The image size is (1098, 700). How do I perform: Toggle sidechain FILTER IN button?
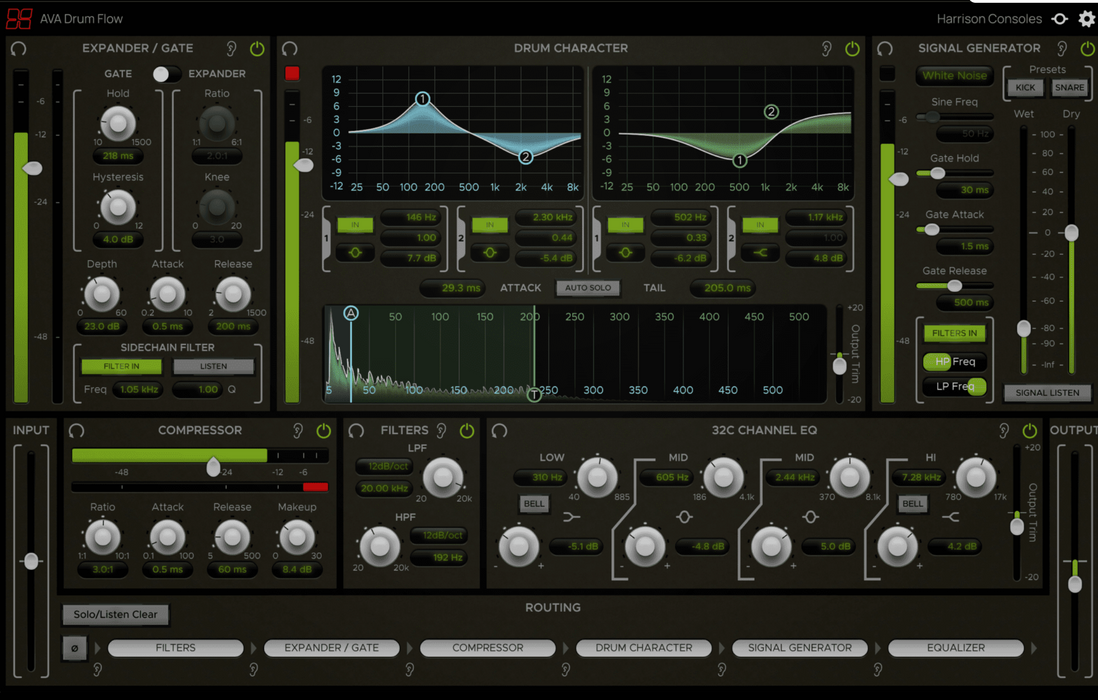coord(121,366)
